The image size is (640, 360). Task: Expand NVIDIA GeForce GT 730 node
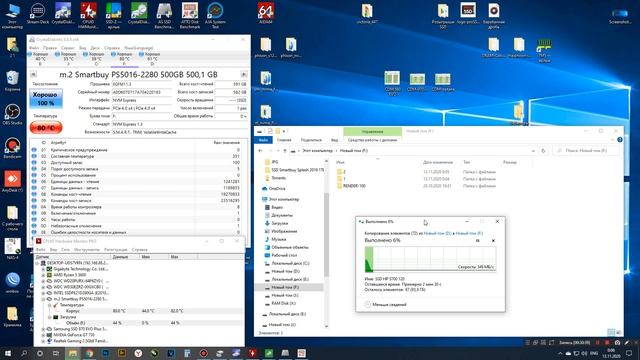tap(43, 335)
